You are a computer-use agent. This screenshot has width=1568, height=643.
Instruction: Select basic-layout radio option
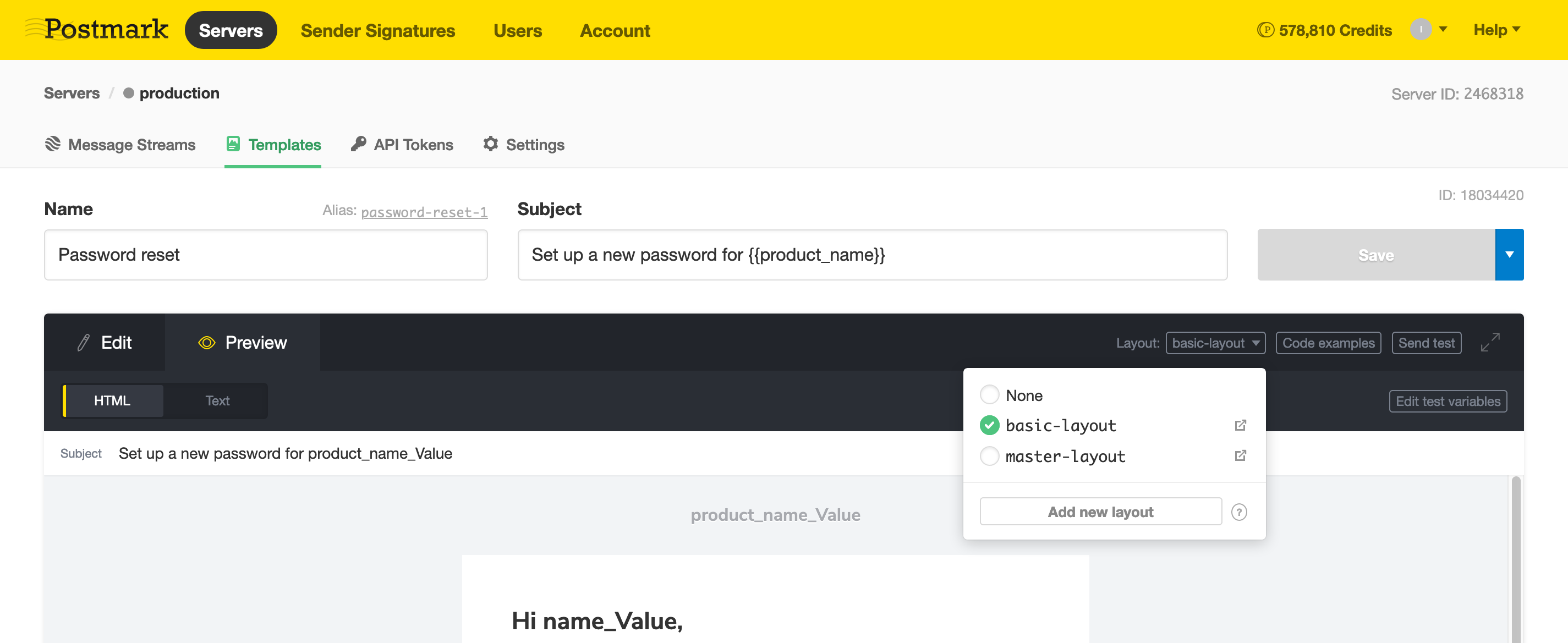989,425
